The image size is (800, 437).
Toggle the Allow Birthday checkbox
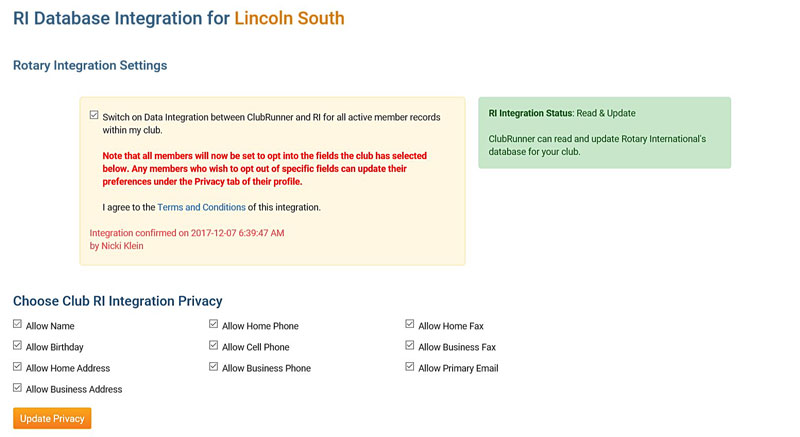pos(18,346)
